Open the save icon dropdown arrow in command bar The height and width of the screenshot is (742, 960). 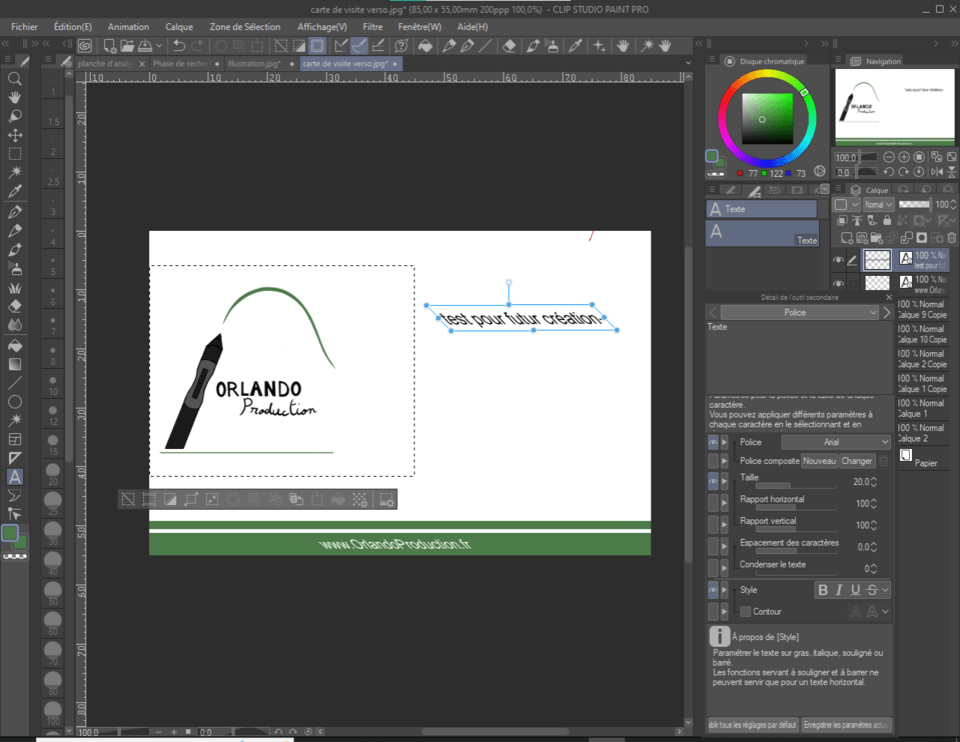click(159, 45)
